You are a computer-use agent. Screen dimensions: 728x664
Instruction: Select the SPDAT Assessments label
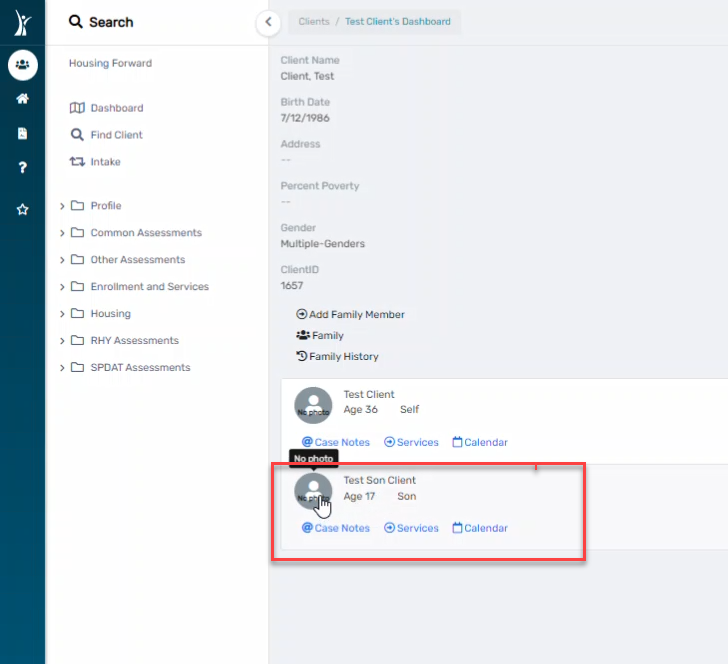coord(140,367)
